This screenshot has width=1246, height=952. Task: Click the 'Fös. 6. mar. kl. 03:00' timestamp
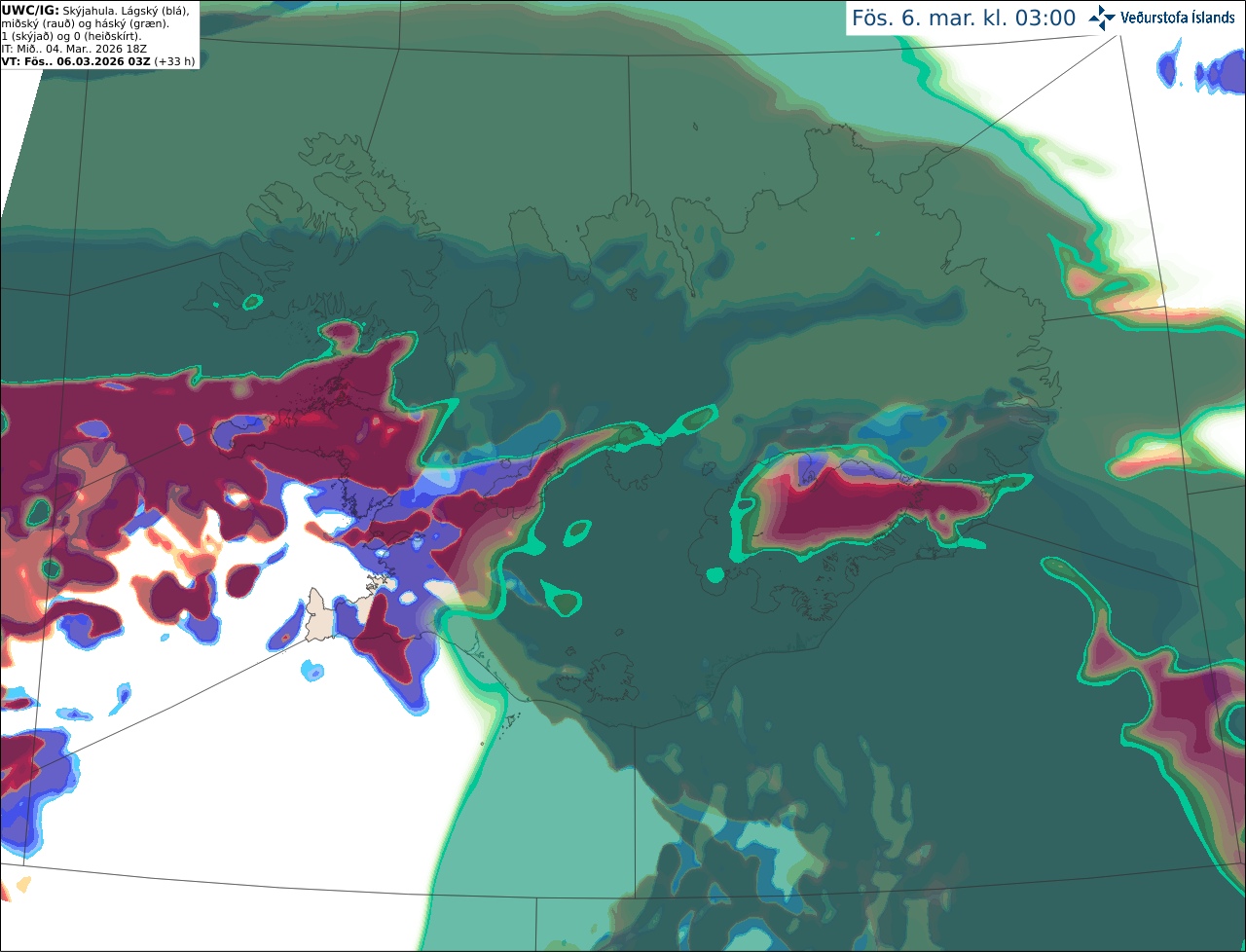pyautogui.click(x=964, y=18)
